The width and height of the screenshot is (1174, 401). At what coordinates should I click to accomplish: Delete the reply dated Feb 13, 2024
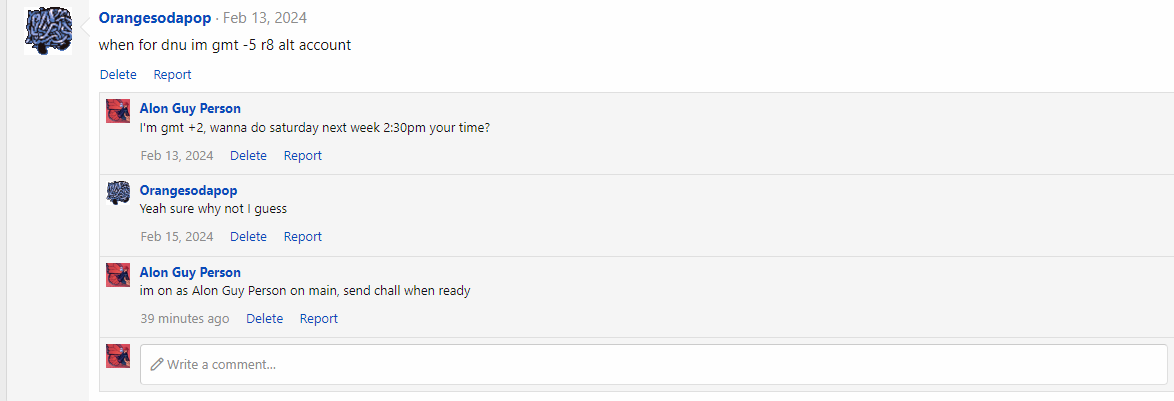click(249, 156)
